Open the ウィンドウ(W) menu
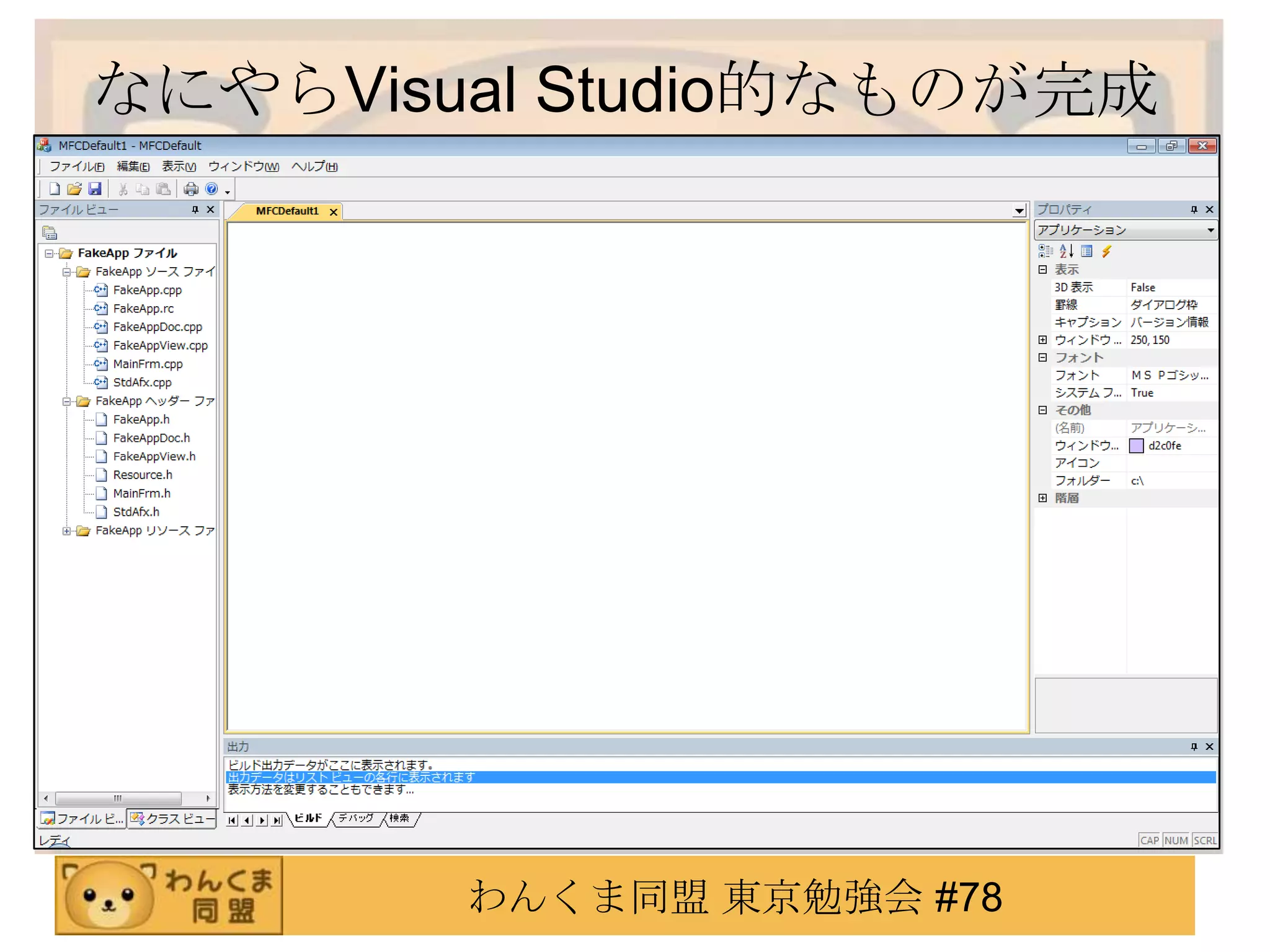Screen dimensions: 1270x952 pyautogui.click(x=244, y=166)
